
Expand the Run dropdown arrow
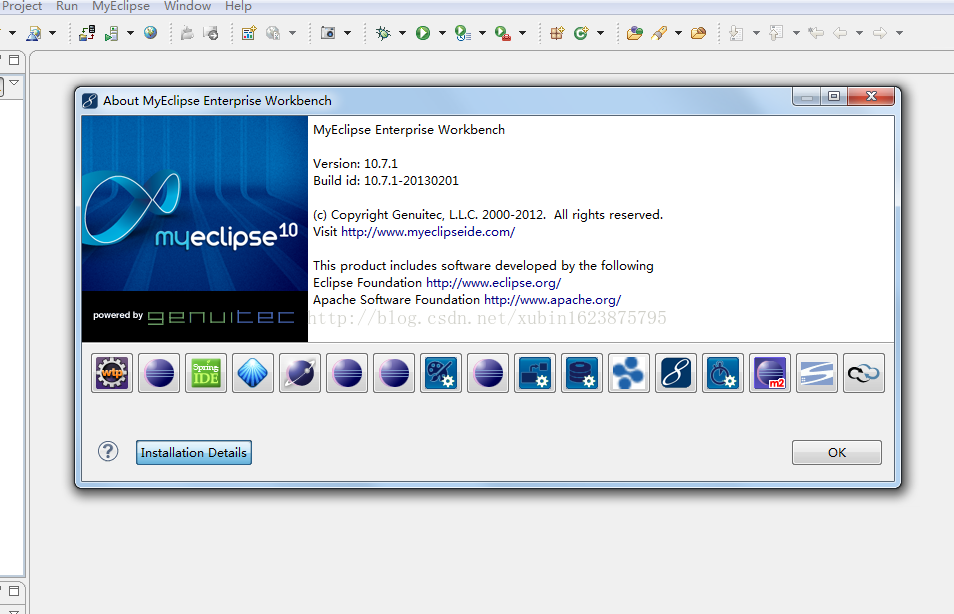coord(442,33)
